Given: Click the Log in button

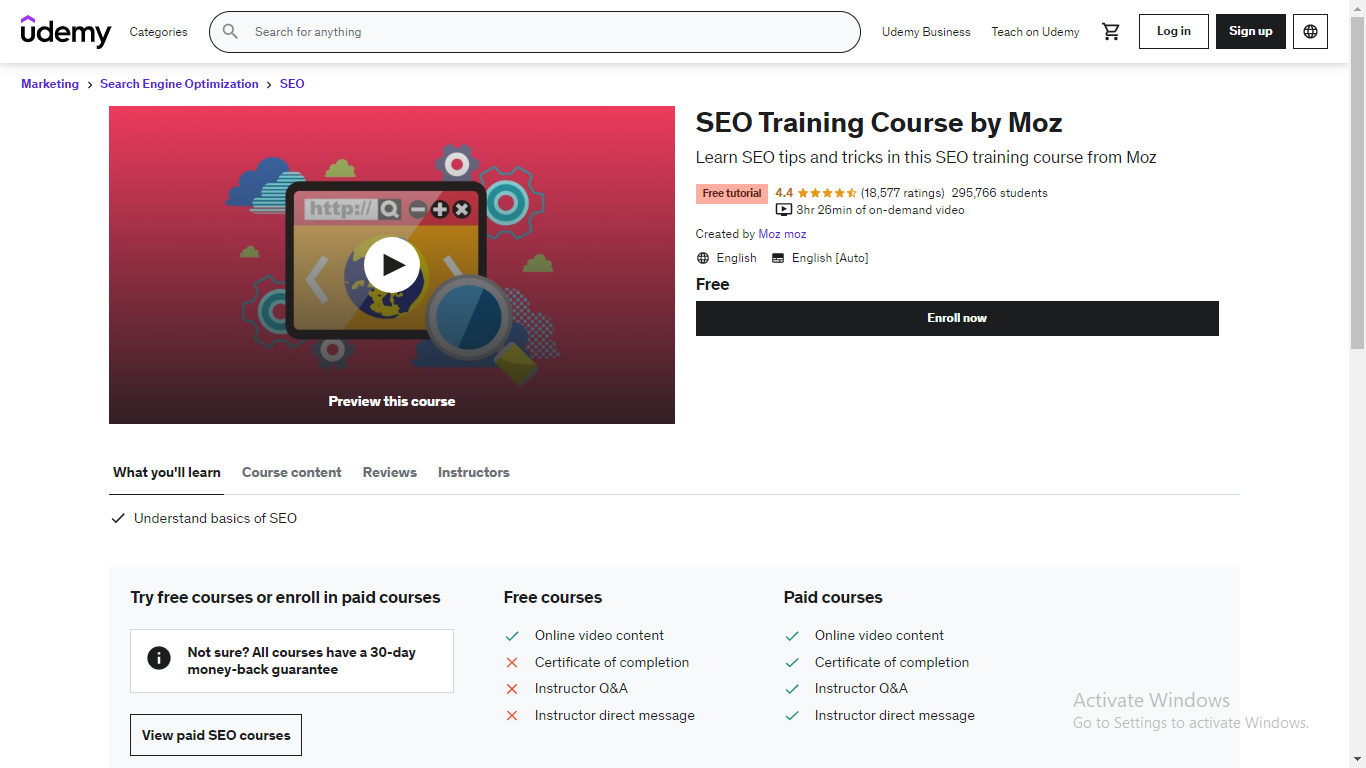Looking at the screenshot, I should [1174, 32].
